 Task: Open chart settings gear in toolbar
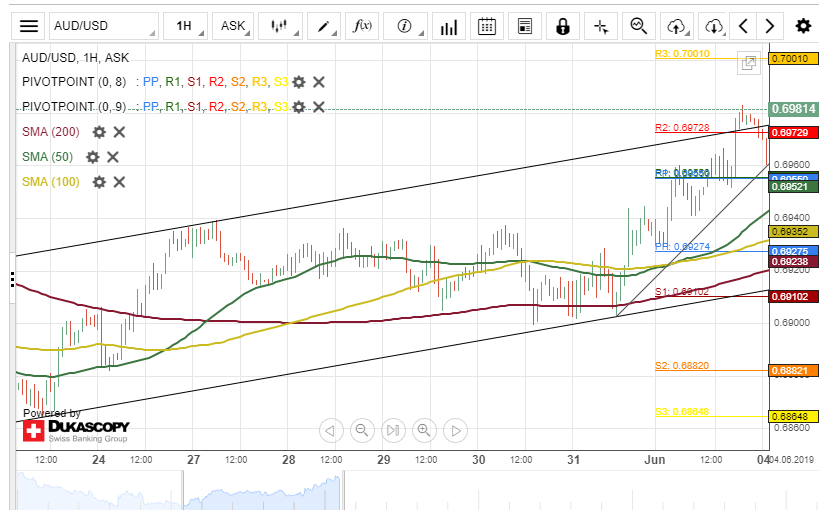pos(803,26)
